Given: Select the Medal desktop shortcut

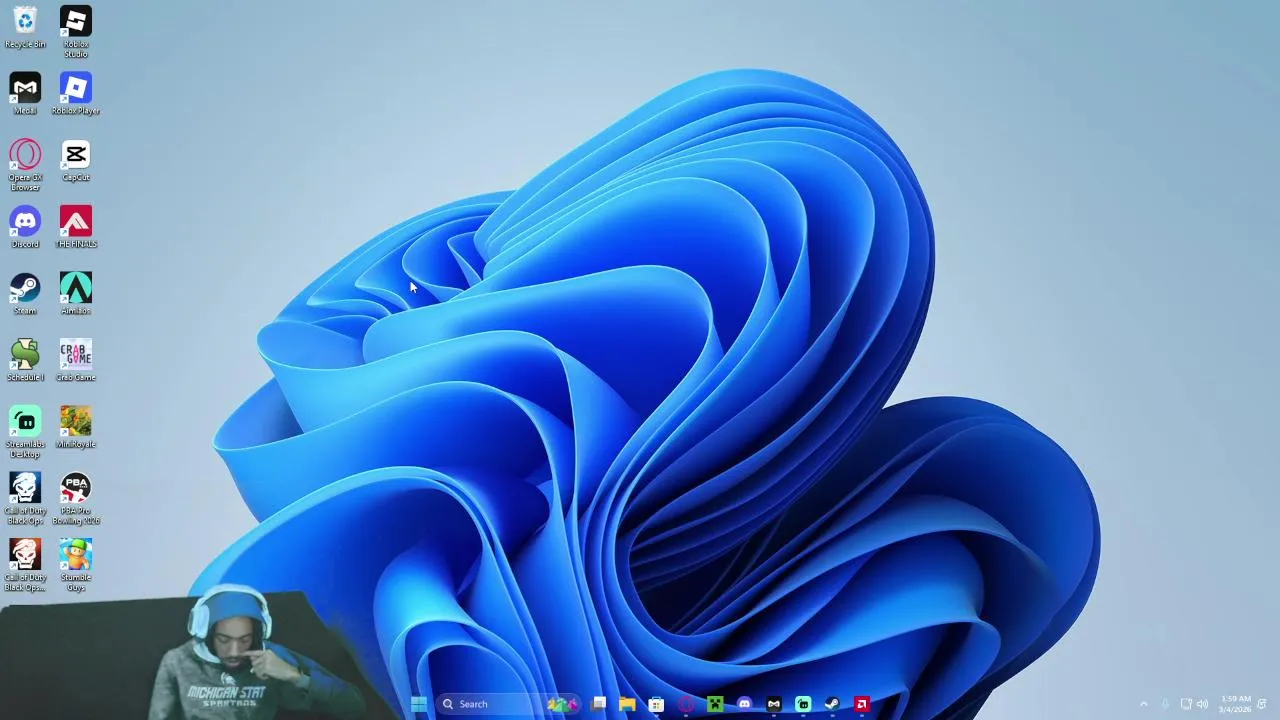Looking at the screenshot, I should 25,94.
